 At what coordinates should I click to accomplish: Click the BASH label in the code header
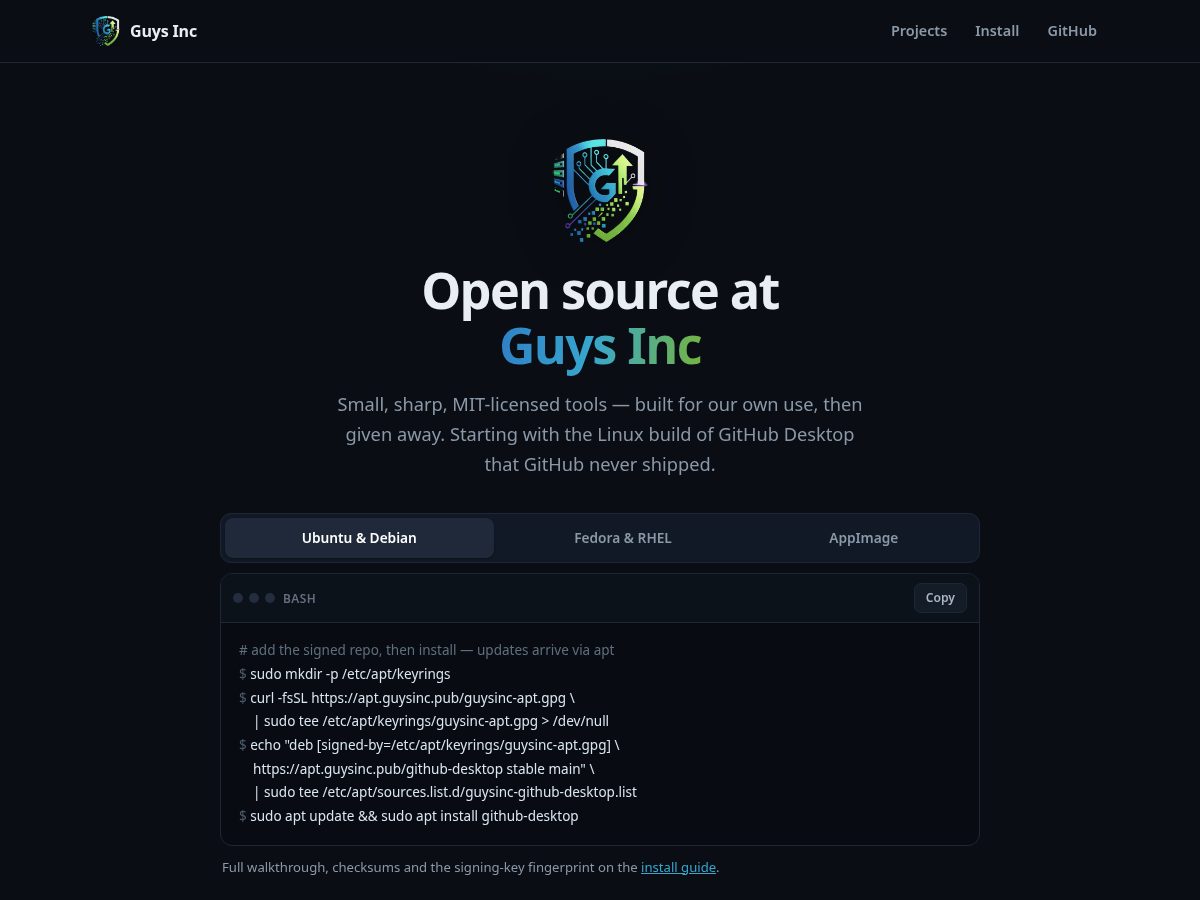coord(299,598)
